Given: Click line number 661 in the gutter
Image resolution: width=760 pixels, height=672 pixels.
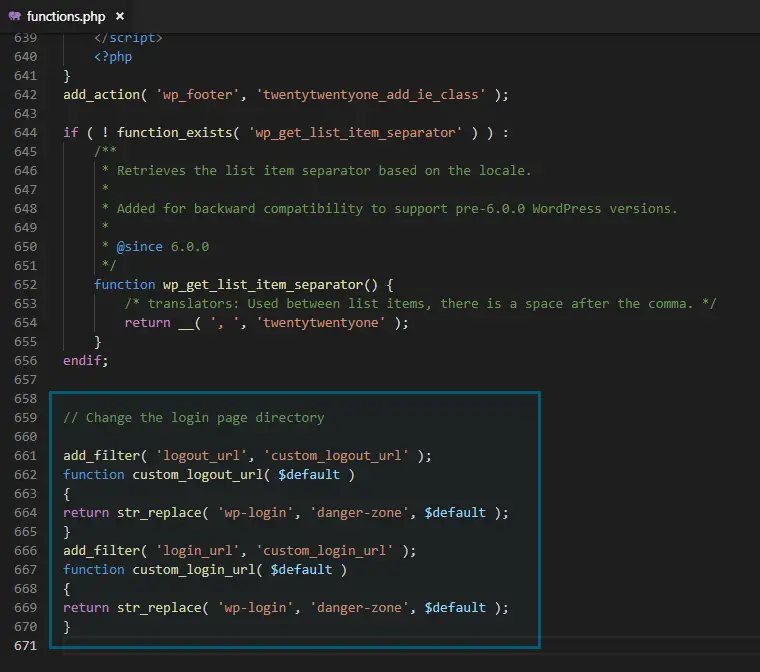Looking at the screenshot, I should 24,455.
